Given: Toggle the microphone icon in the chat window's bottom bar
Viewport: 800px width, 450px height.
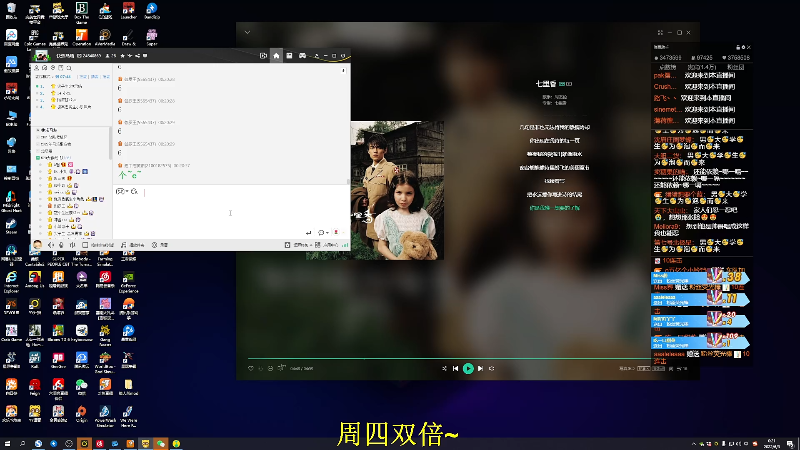Looking at the screenshot, I should [61, 245].
